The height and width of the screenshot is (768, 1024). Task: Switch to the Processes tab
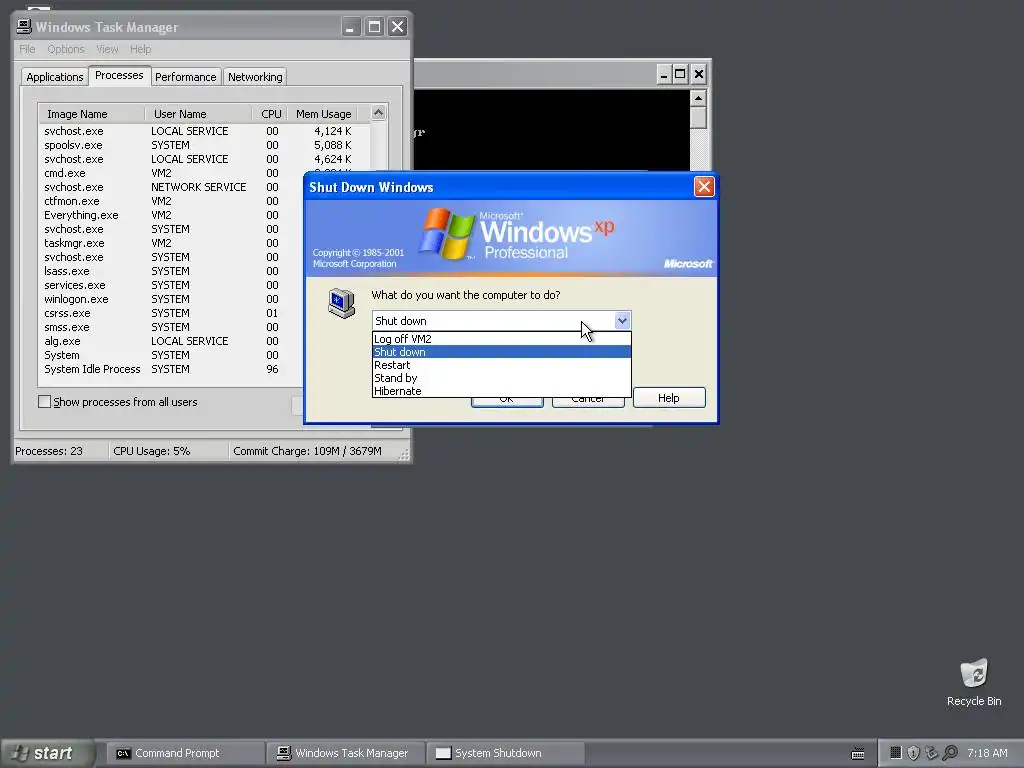pyautogui.click(x=119, y=75)
